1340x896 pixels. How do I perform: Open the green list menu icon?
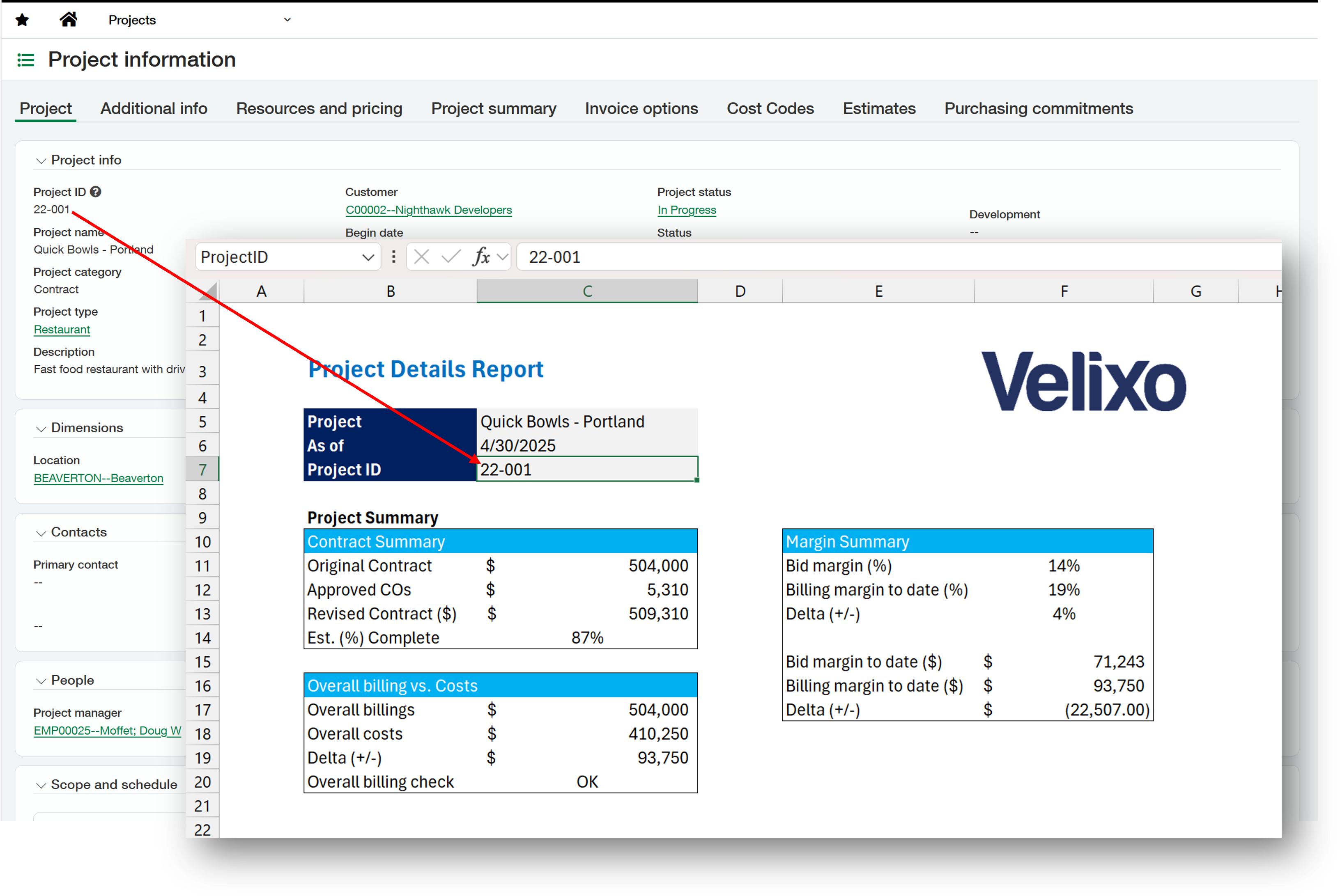pos(26,60)
